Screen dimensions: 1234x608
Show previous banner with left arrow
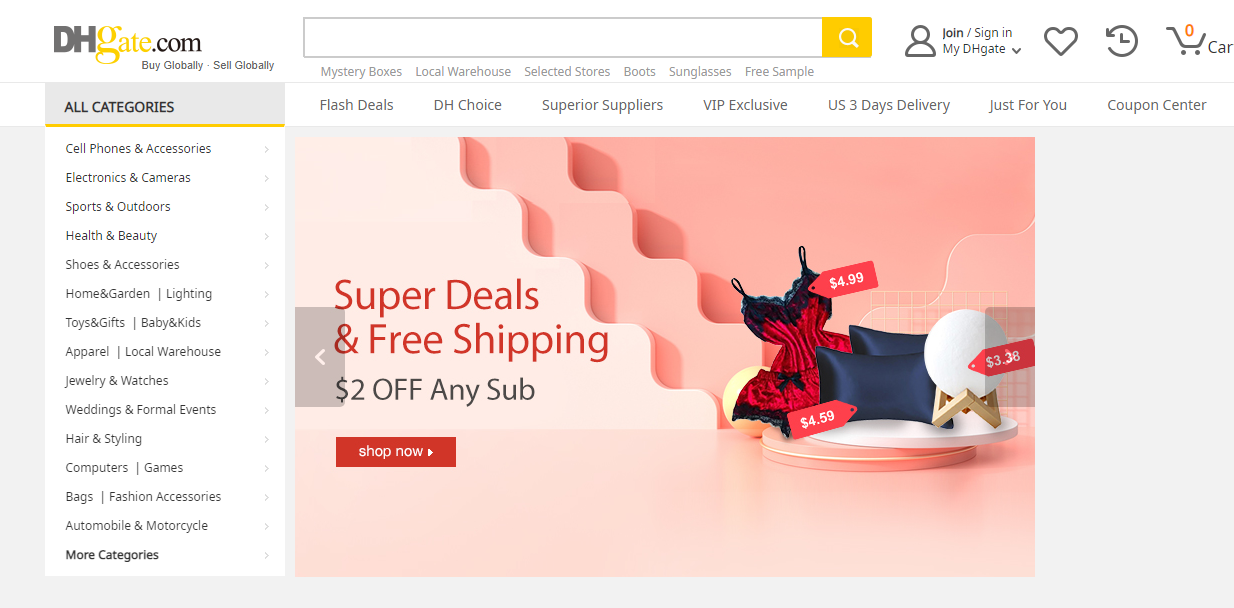[320, 357]
